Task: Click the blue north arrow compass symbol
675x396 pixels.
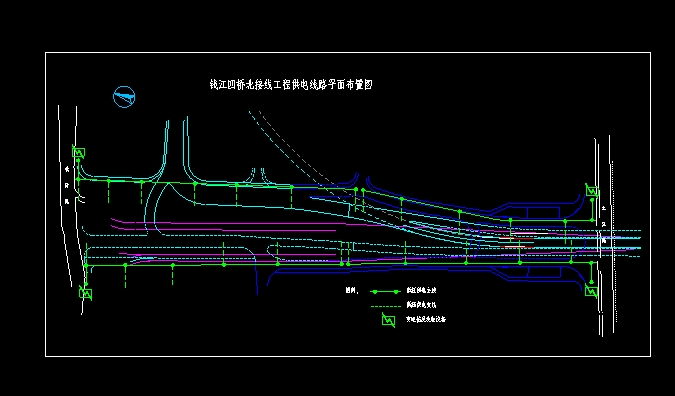Action: click(124, 97)
